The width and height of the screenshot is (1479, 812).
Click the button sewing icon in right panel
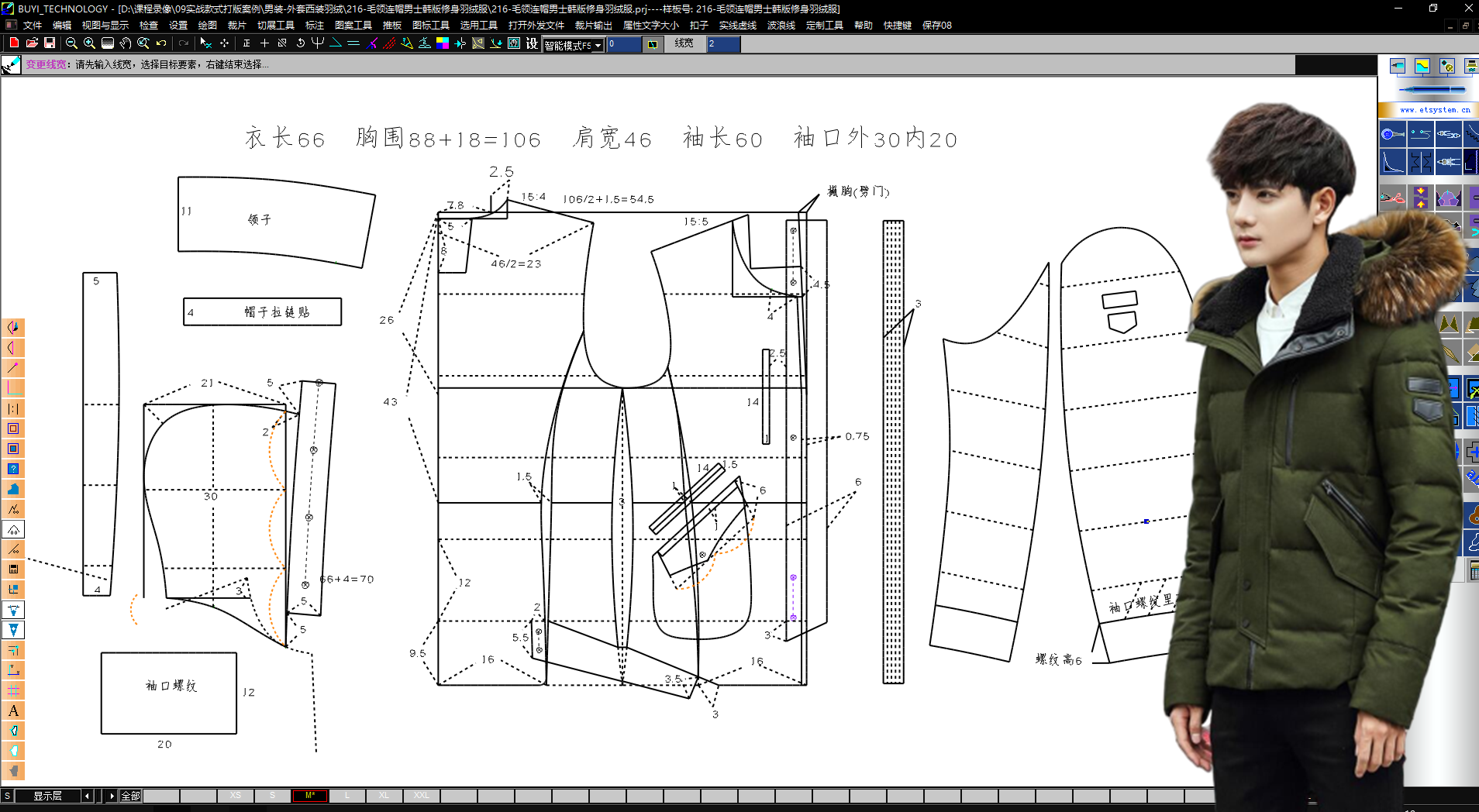pos(1393,134)
